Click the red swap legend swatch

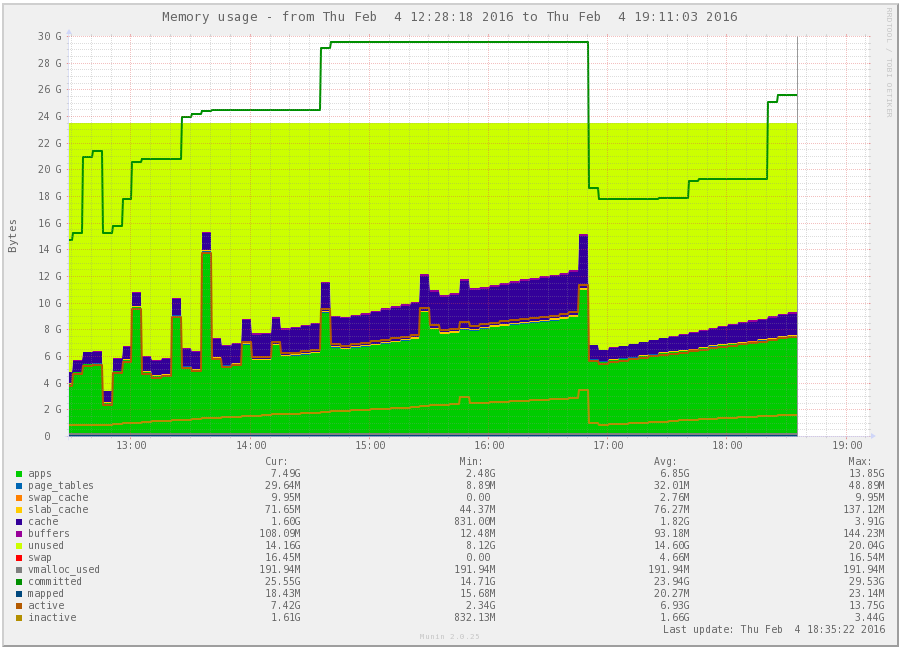click(19, 558)
